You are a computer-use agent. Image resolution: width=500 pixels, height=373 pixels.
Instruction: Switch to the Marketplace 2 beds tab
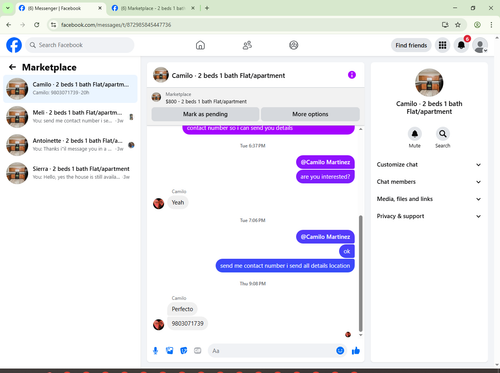pyautogui.click(x=153, y=8)
